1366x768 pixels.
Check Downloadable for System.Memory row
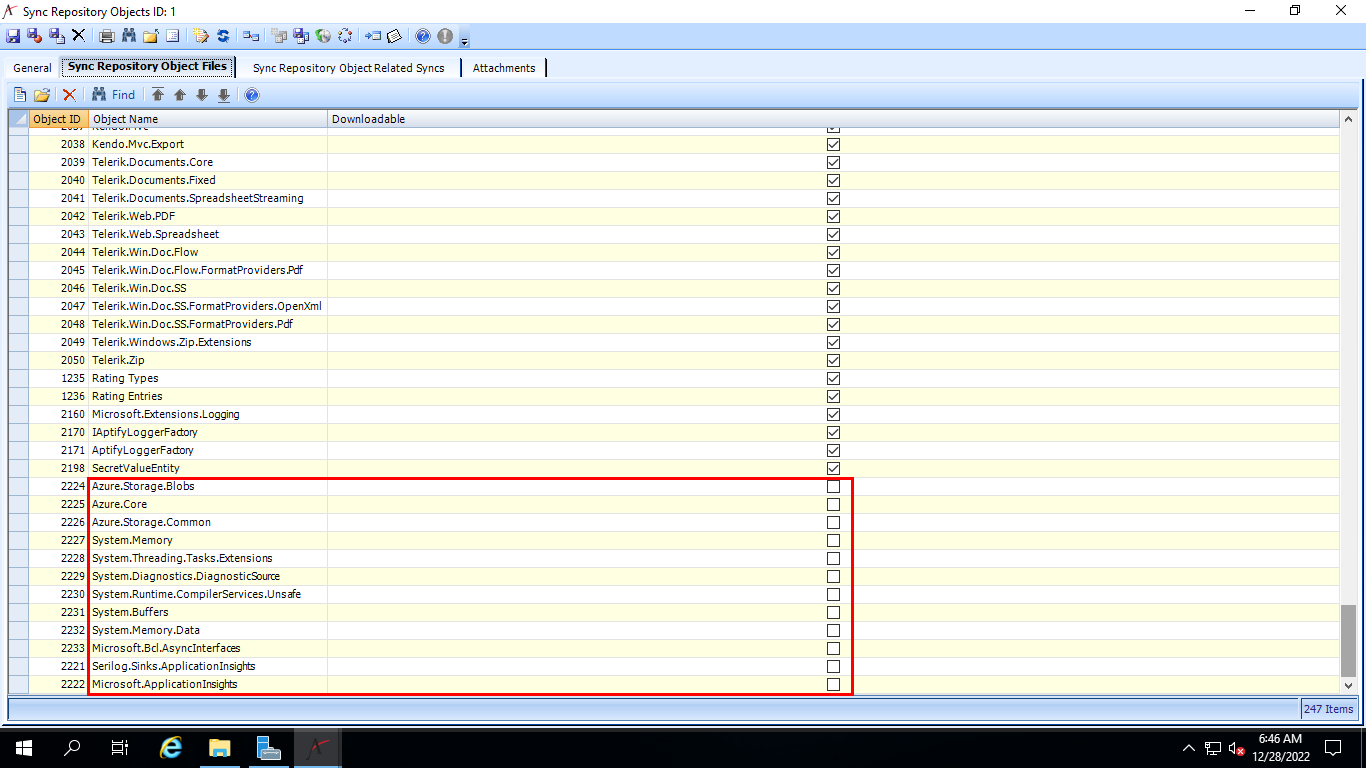(833, 540)
